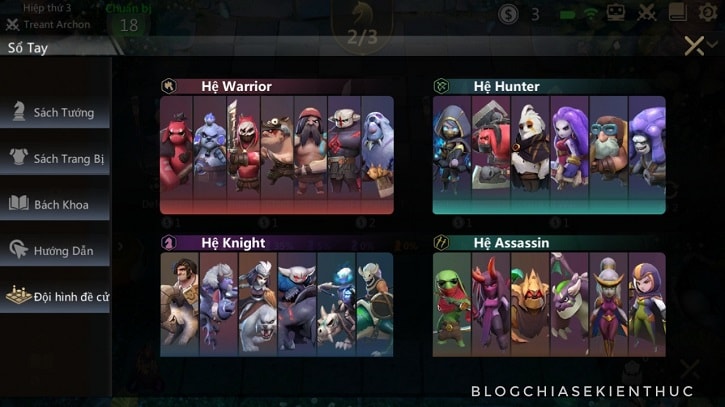Click the Warrior class axe emblem
The height and width of the screenshot is (407, 725).
pos(169,86)
